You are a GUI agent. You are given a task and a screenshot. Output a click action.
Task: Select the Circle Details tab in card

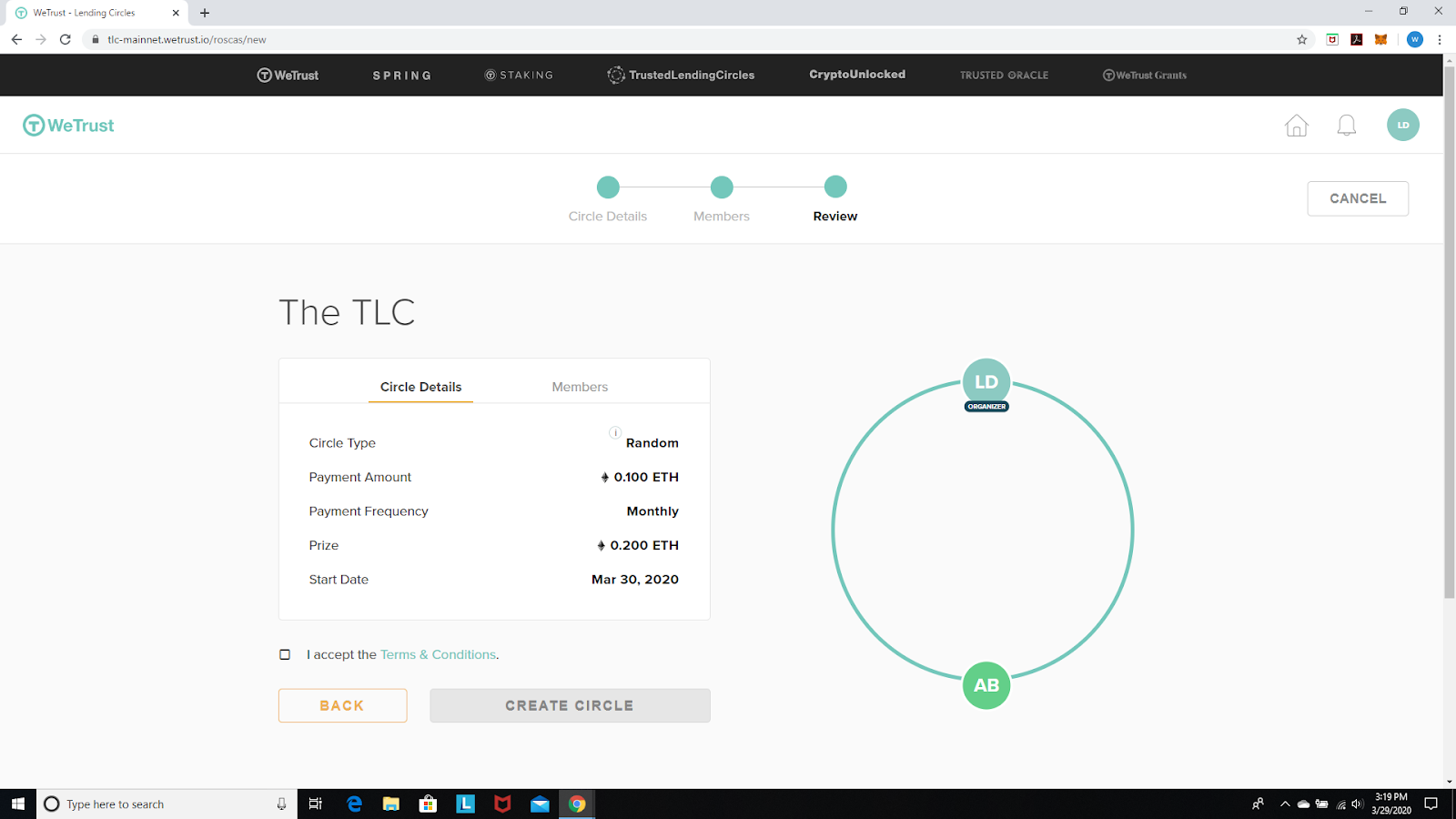421,387
